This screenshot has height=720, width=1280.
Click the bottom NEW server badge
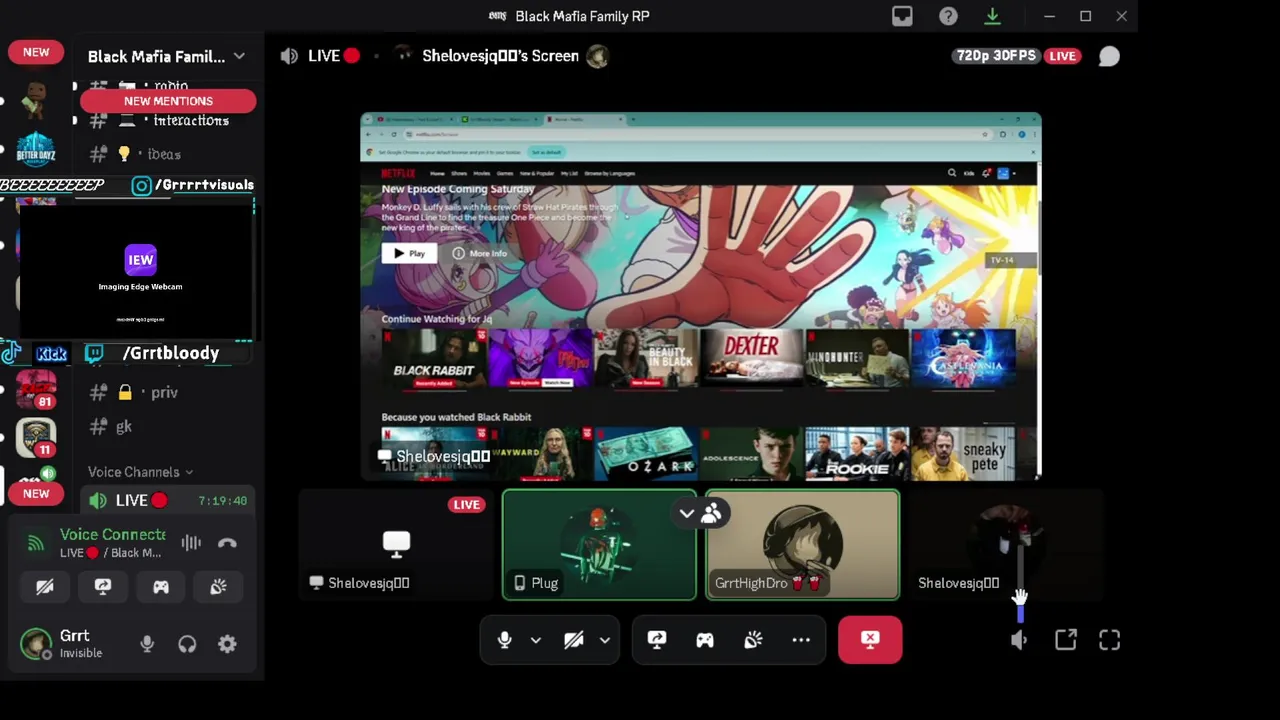[x=36, y=494]
